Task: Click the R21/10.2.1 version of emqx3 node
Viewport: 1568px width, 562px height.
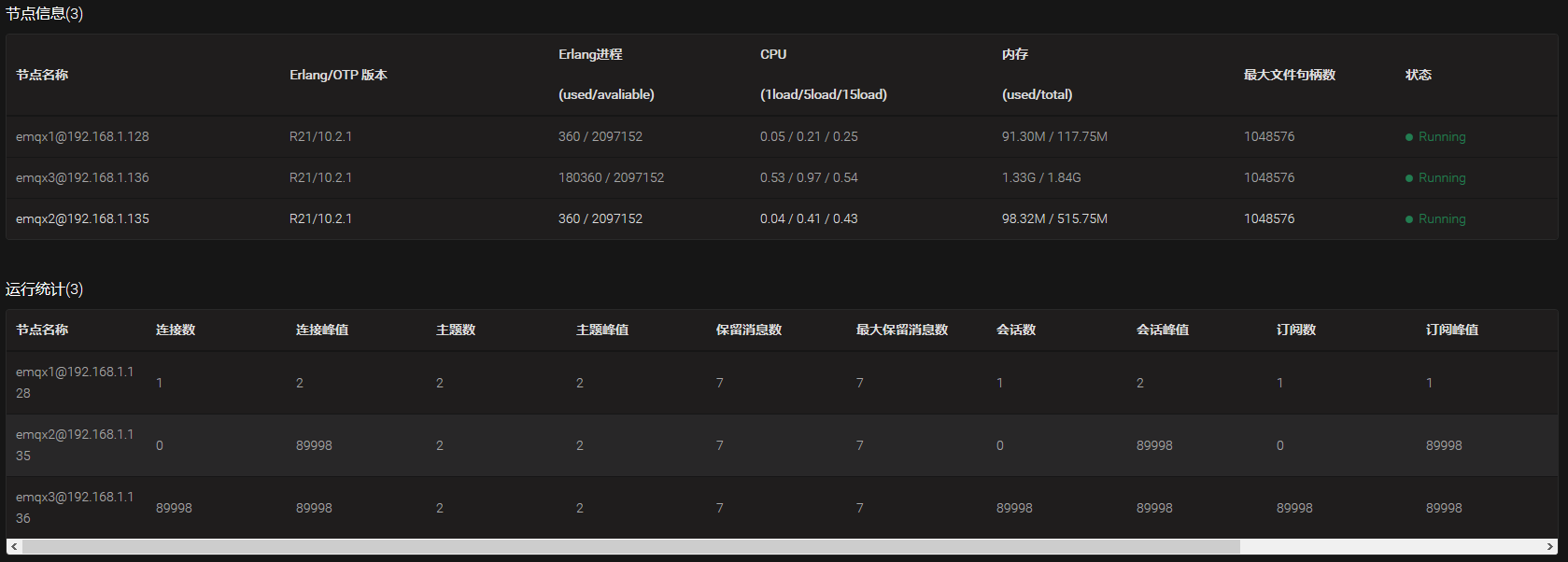Action: pos(319,177)
